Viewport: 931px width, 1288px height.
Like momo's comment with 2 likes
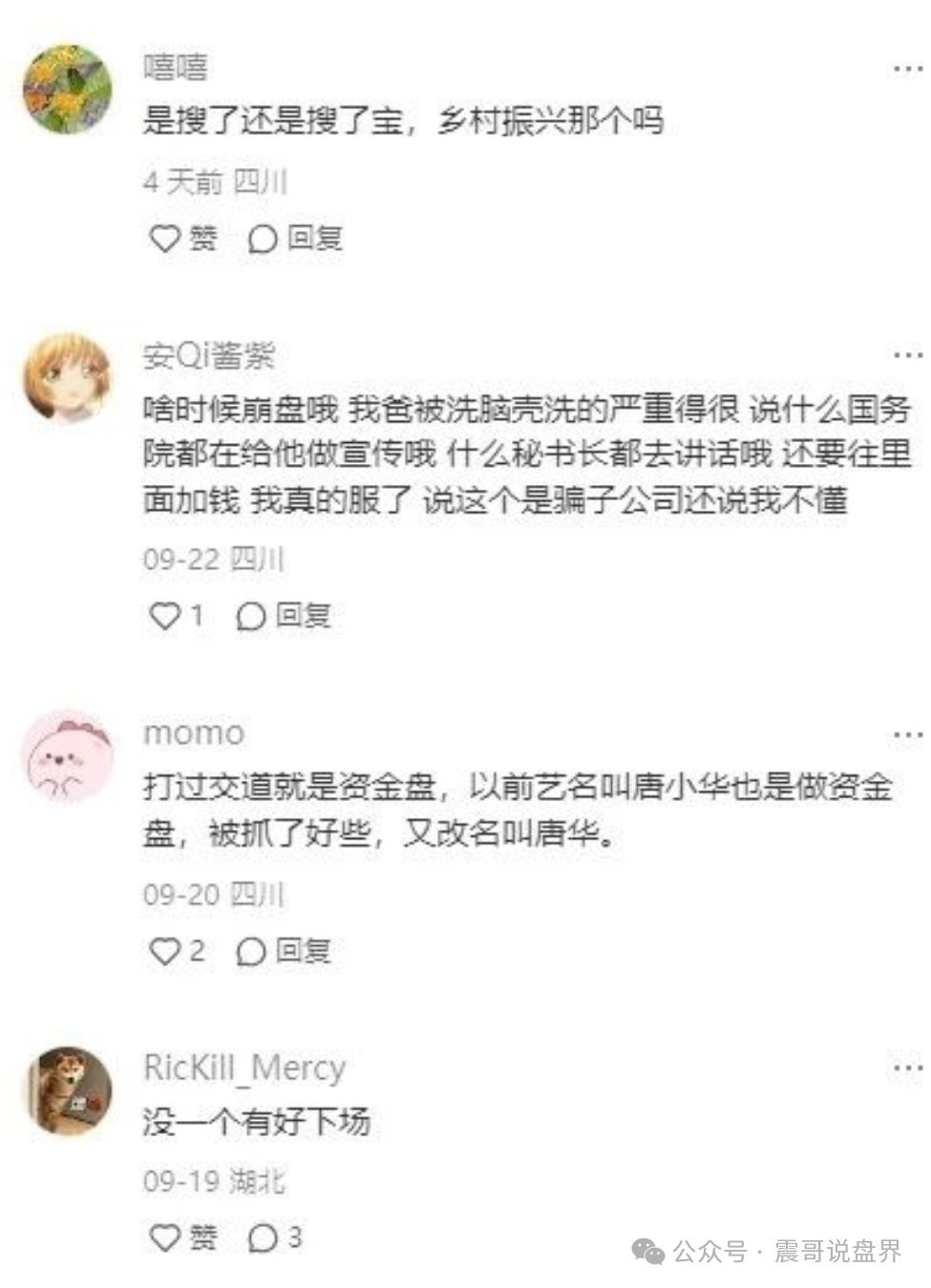pyautogui.click(x=177, y=951)
